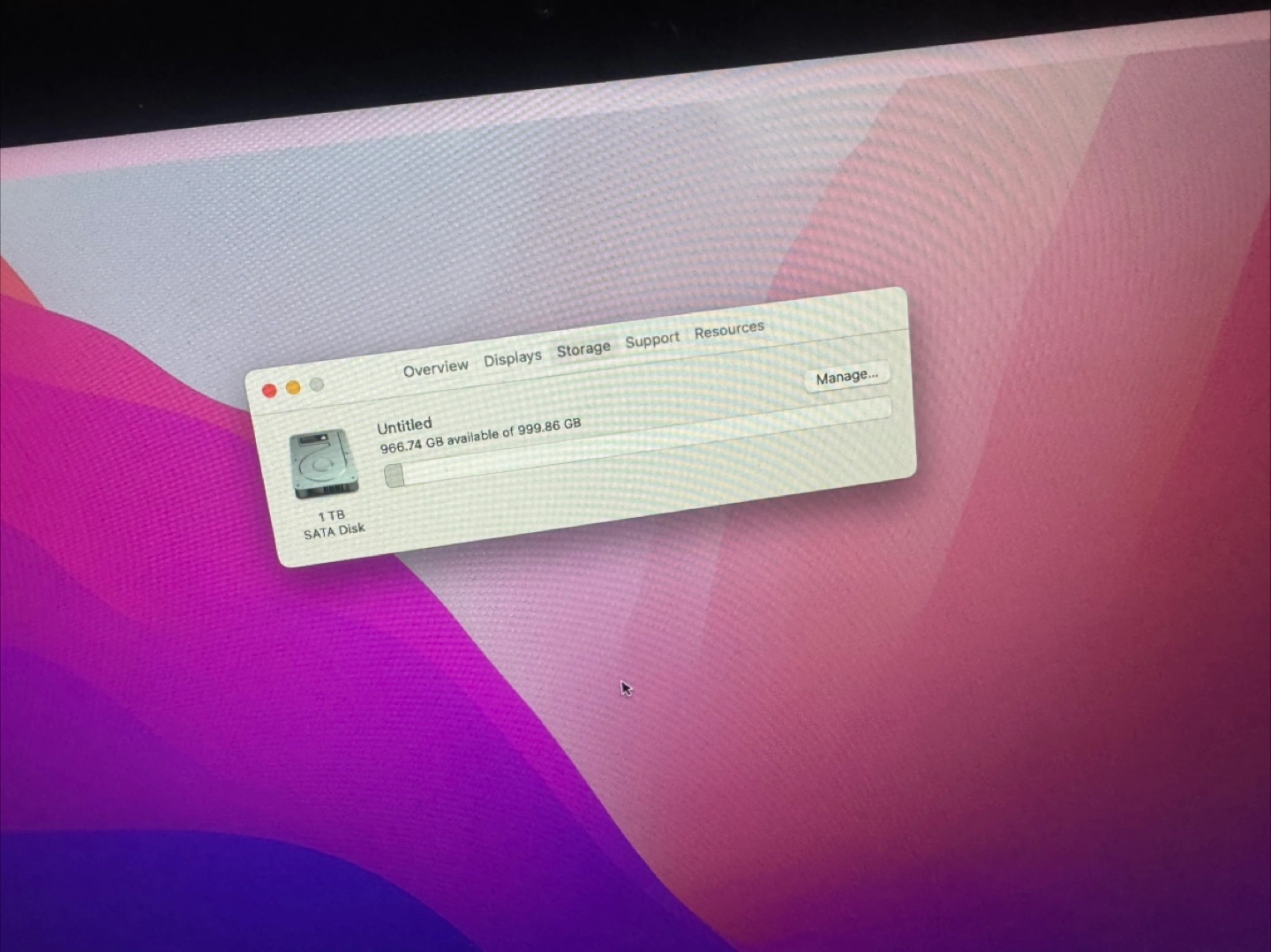Image resolution: width=1271 pixels, height=952 pixels.
Task: Minimize window with the yellow button
Action: coord(293,387)
